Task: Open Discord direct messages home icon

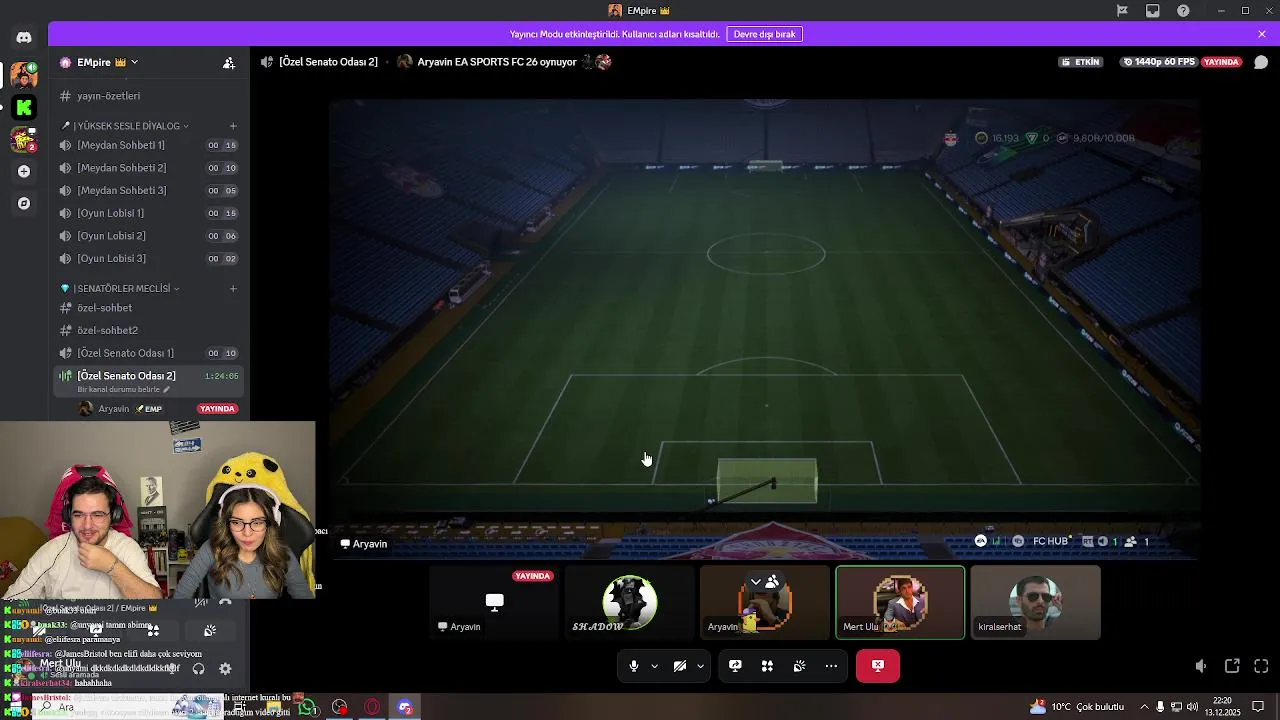Action: (x=24, y=38)
